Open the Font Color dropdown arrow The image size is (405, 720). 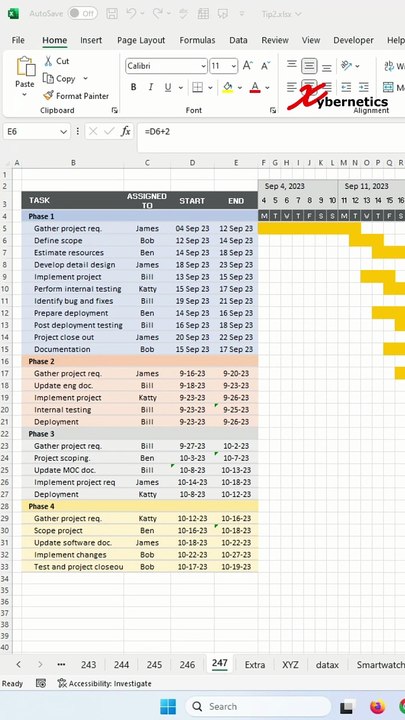point(267,87)
